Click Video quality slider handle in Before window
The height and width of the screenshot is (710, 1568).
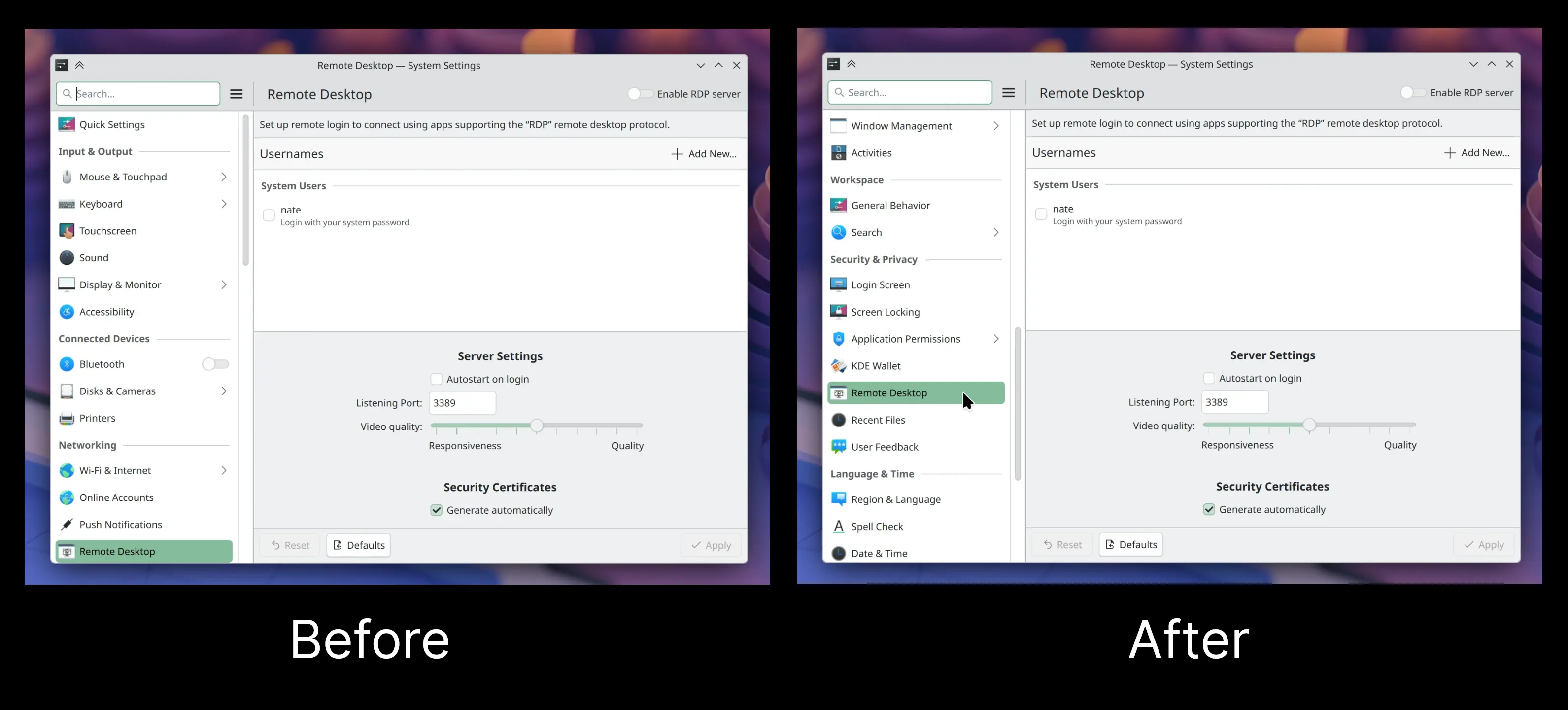(x=536, y=426)
